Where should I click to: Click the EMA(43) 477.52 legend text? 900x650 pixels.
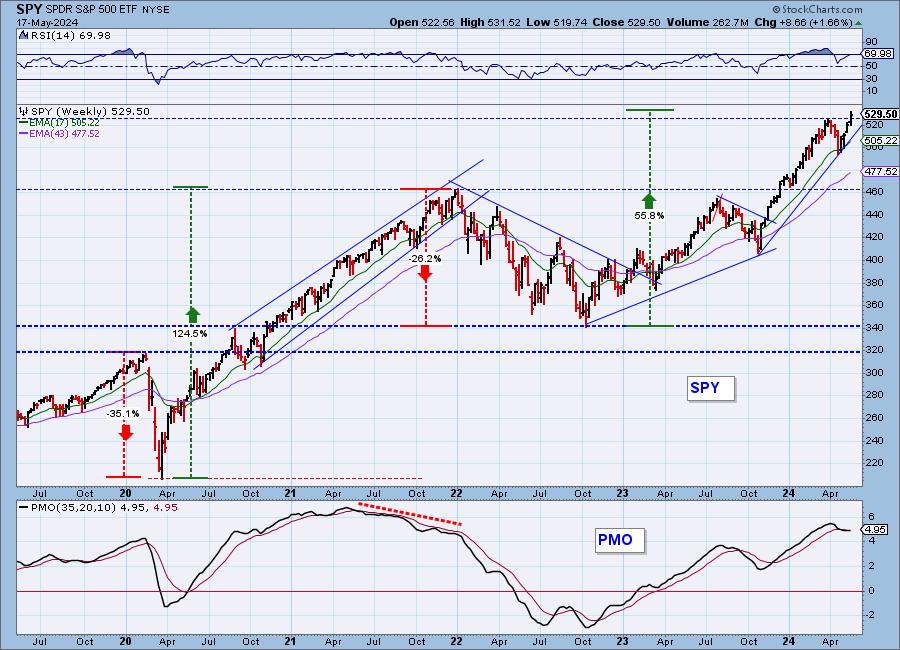(x=64, y=134)
